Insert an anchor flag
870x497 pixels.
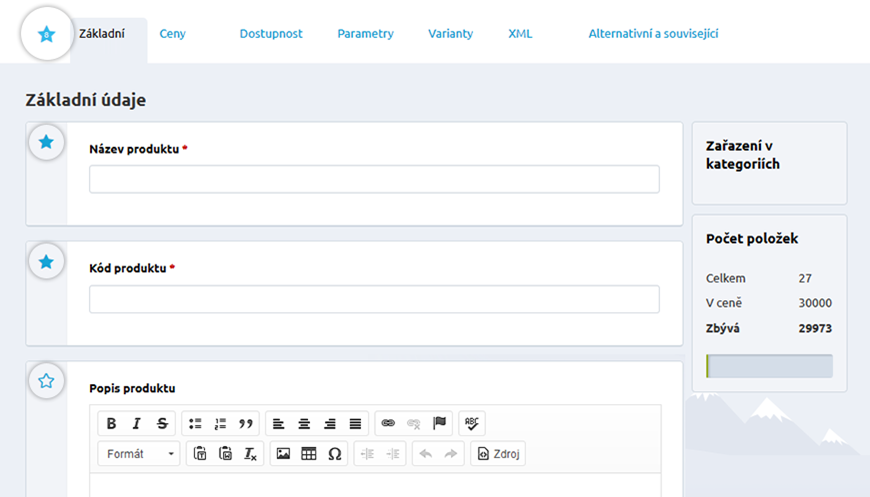pos(439,423)
